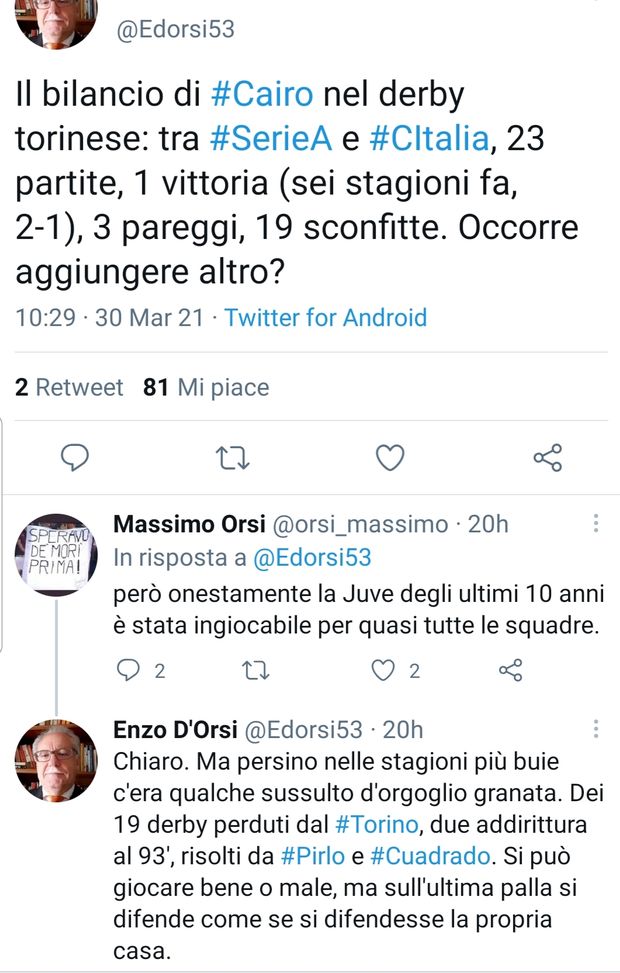Reply to Massimo Orsi's comment

point(130,670)
